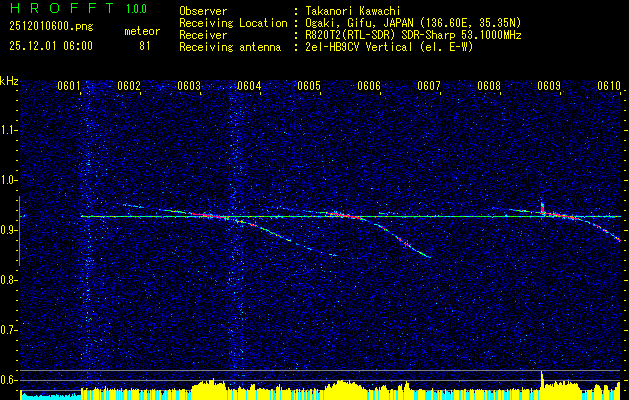629x400 pixels.
Task: Click the 1.0 kHz axis label
Action: [x=6, y=181]
